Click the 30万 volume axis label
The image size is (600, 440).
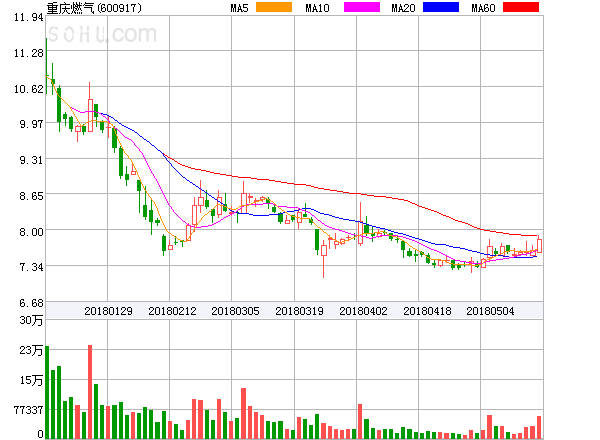point(31,320)
